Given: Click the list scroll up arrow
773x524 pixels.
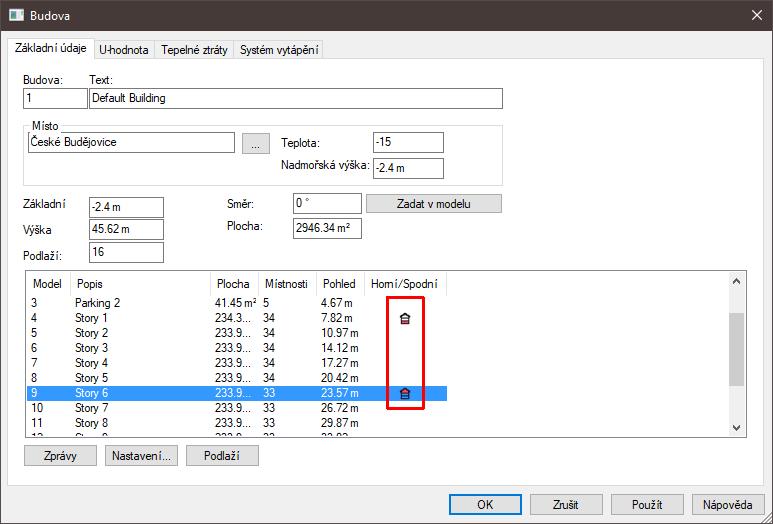Looking at the screenshot, I should pos(737,282).
